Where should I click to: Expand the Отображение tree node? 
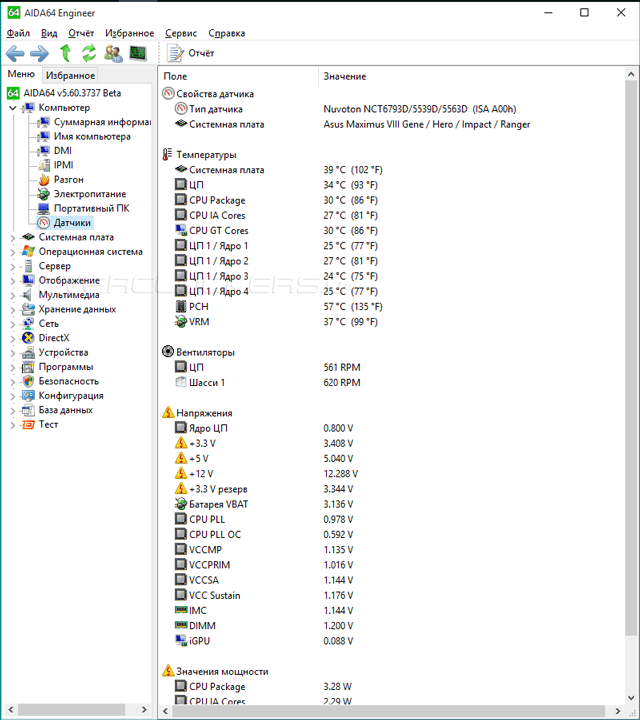pyautogui.click(x=13, y=281)
